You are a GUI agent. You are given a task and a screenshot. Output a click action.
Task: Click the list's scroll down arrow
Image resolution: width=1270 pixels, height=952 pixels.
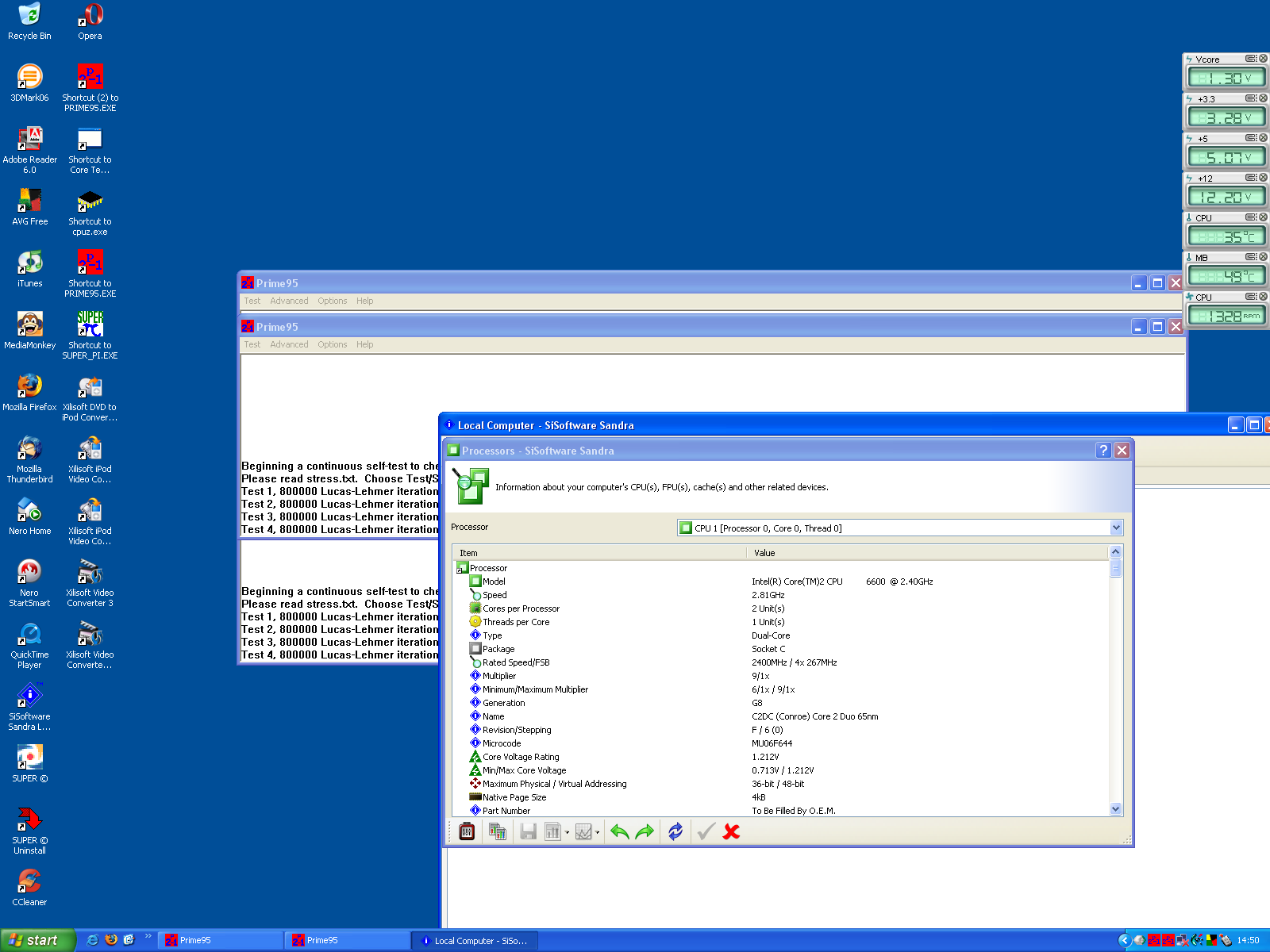pos(1115,809)
